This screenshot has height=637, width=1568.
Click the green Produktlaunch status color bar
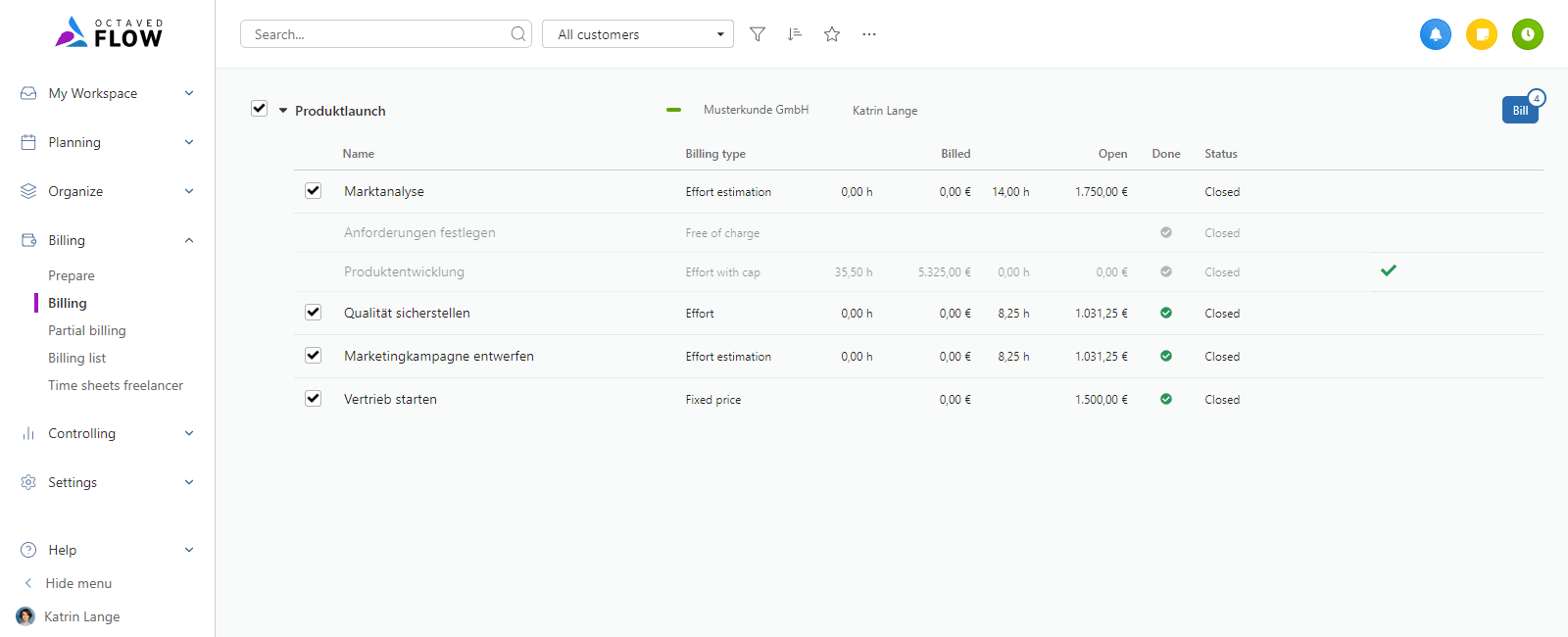tap(673, 110)
